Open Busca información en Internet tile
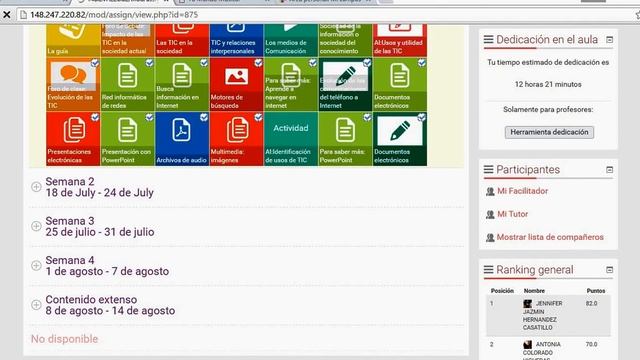Screen dimensions: 640x360 [182, 84]
